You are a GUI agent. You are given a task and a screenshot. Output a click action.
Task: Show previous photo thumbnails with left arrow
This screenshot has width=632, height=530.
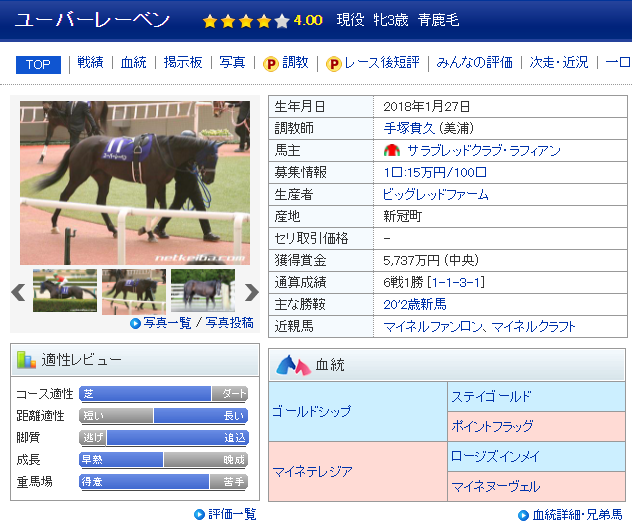click(18, 292)
